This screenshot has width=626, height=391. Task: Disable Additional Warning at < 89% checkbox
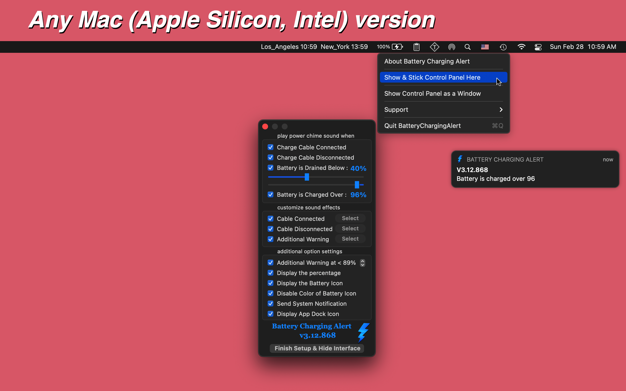tap(270, 262)
